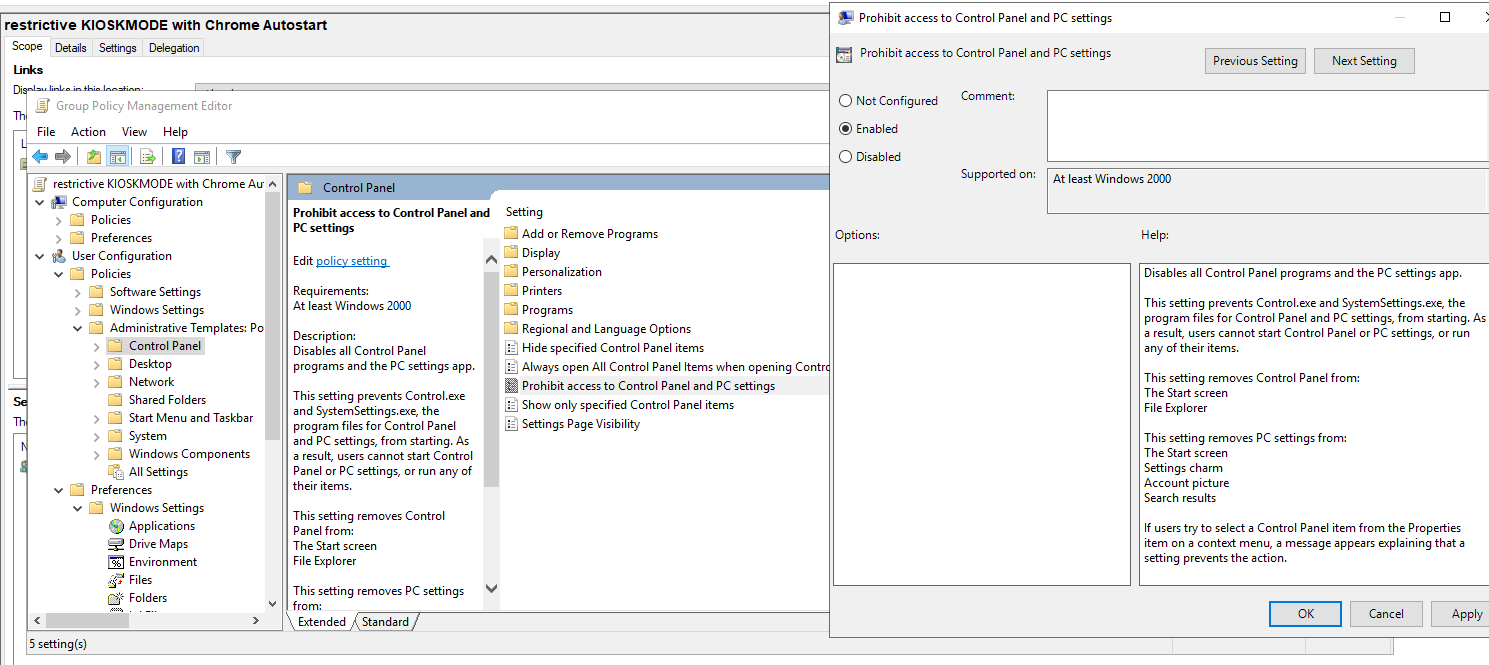
Task: Switch to the Standard tab
Action: [x=385, y=622]
